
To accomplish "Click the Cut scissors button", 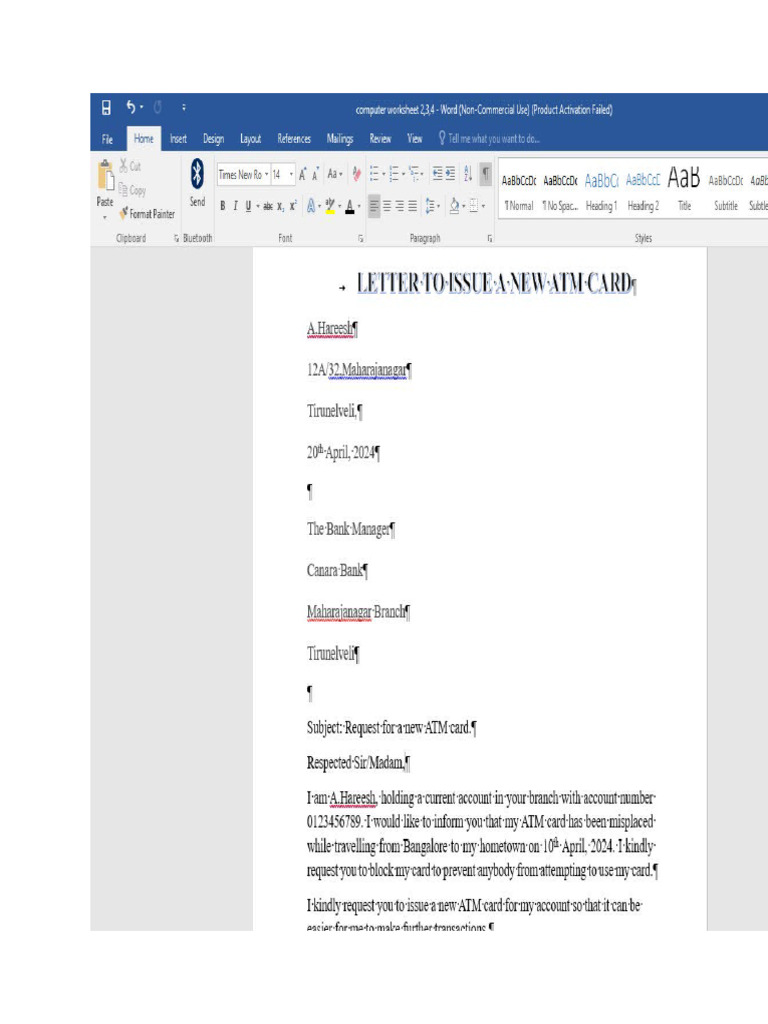I will coord(130,167).
